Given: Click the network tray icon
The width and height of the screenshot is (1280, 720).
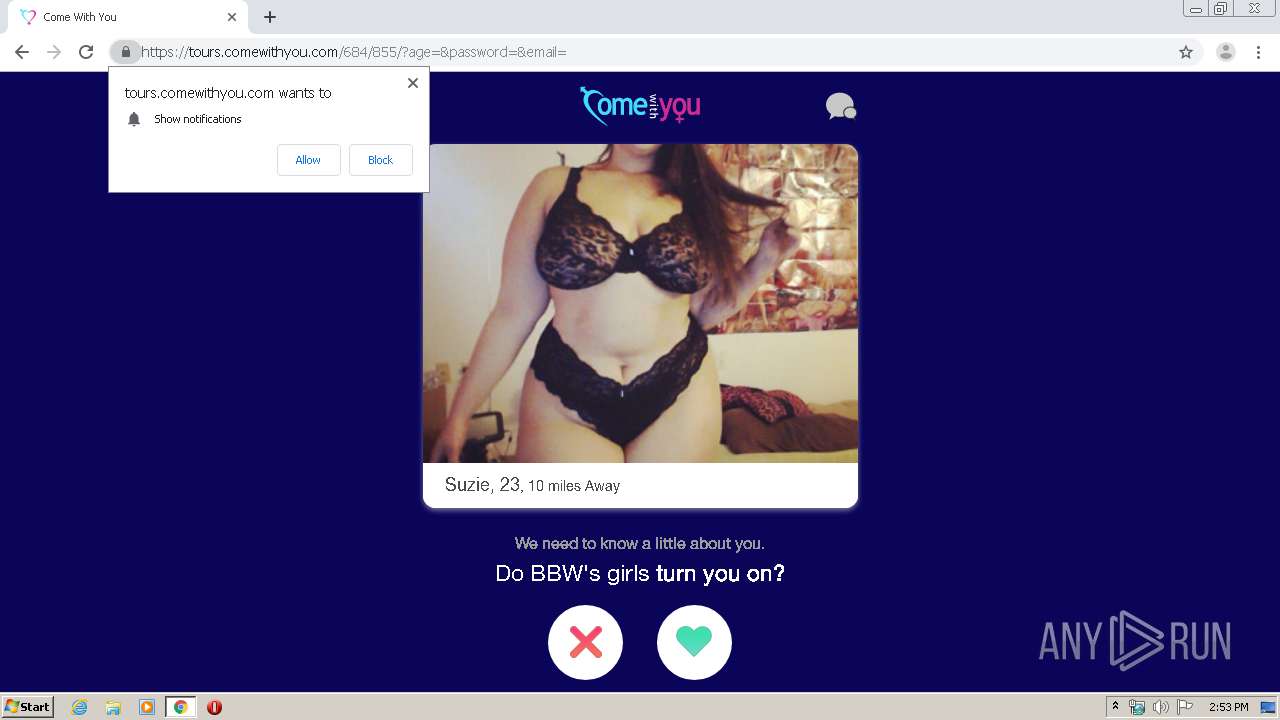Looking at the screenshot, I should pyautogui.click(x=1137, y=707).
